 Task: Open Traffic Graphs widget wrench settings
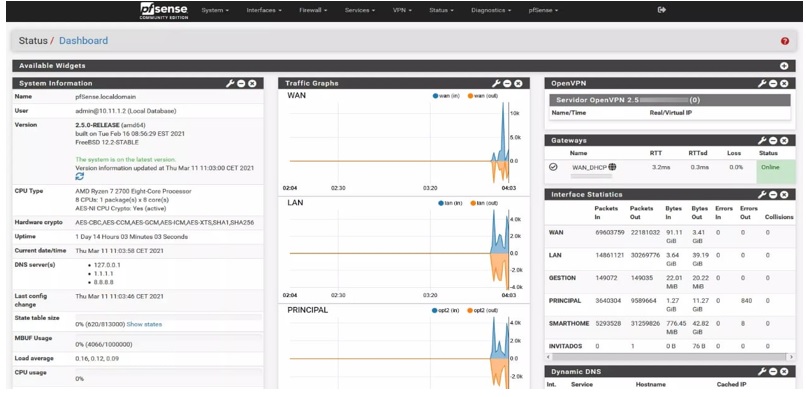click(x=496, y=83)
